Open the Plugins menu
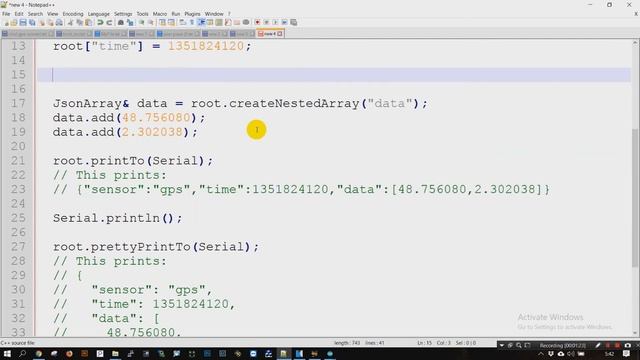Viewport: 640px width, 360px height. (192, 14)
